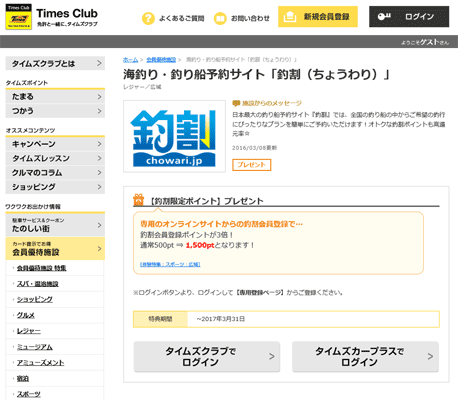Viewport: 458px width, 400px height.
Task: Open レジャー submenu link
Action: point(29,331)
